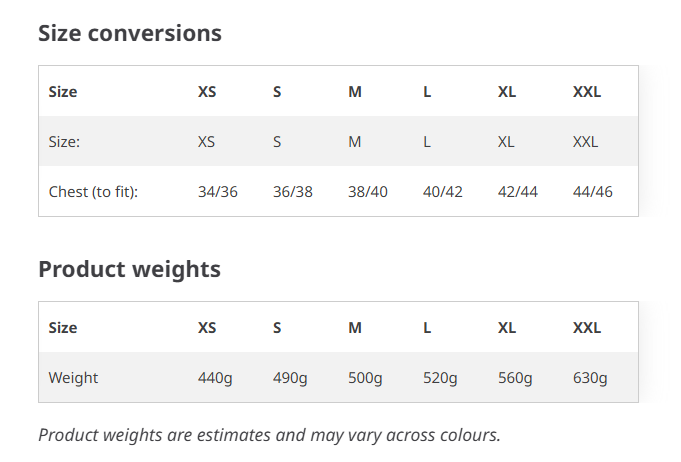Click the product weights estimates note
Viewport: 681px width, 462px height.
pos(269,435)
